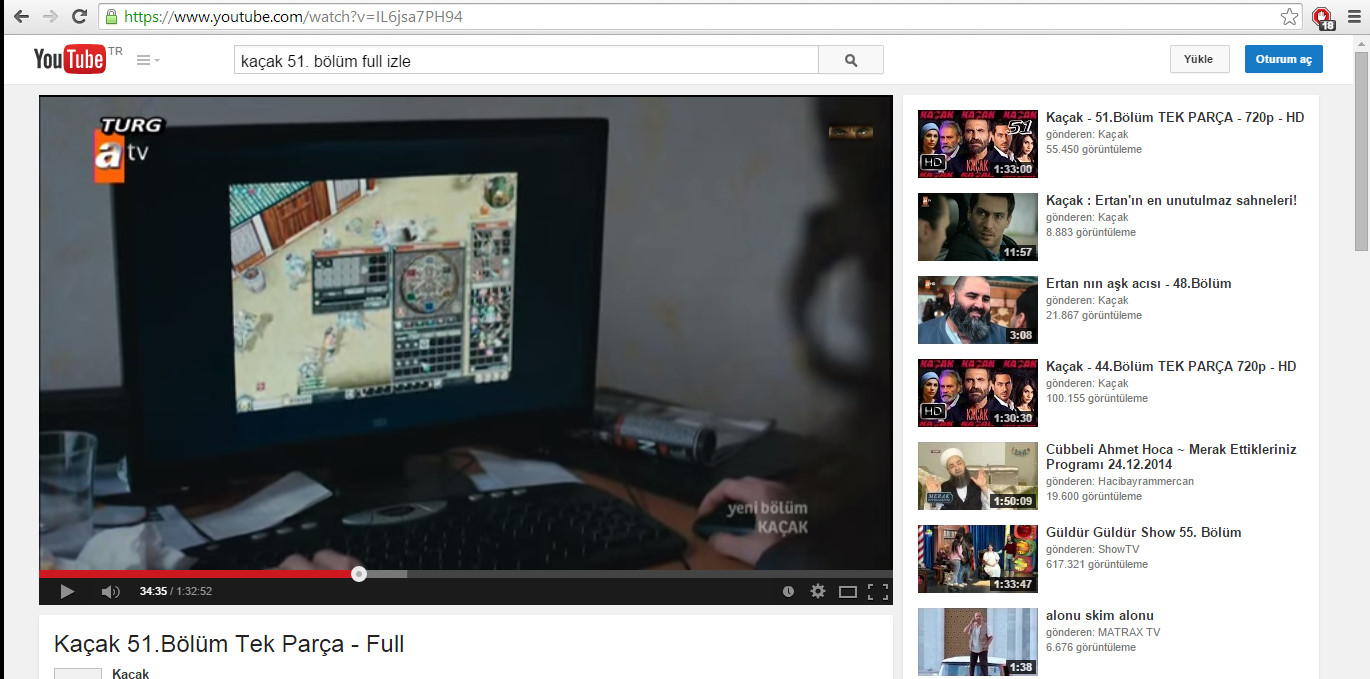The height and width of the screenshot is (679, 1370).
Task: Bookmark this page with the star
Action: coord(1290,17)
